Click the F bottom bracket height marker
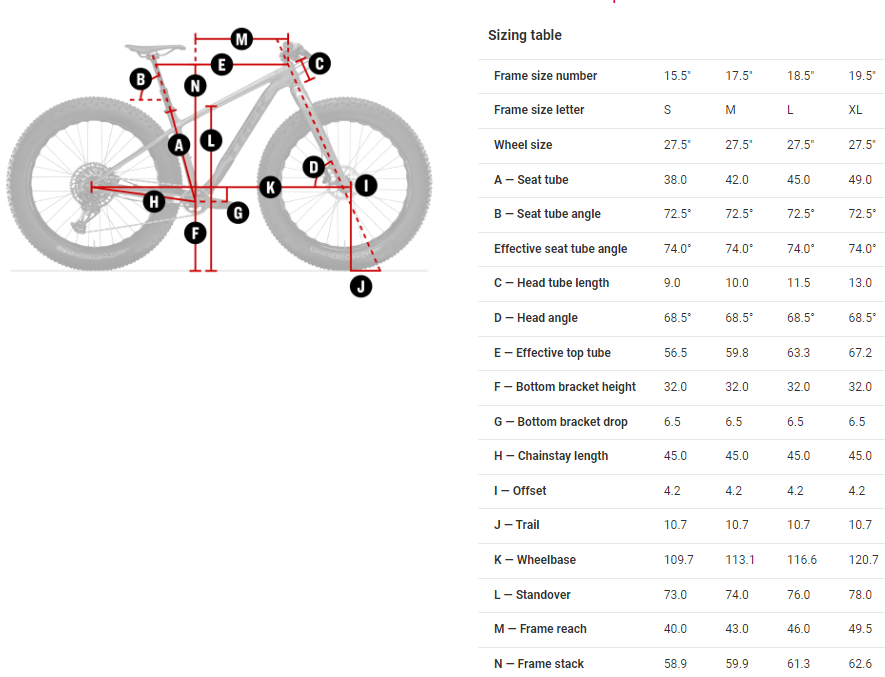The image size is (885, 677). tap(195, 234)
